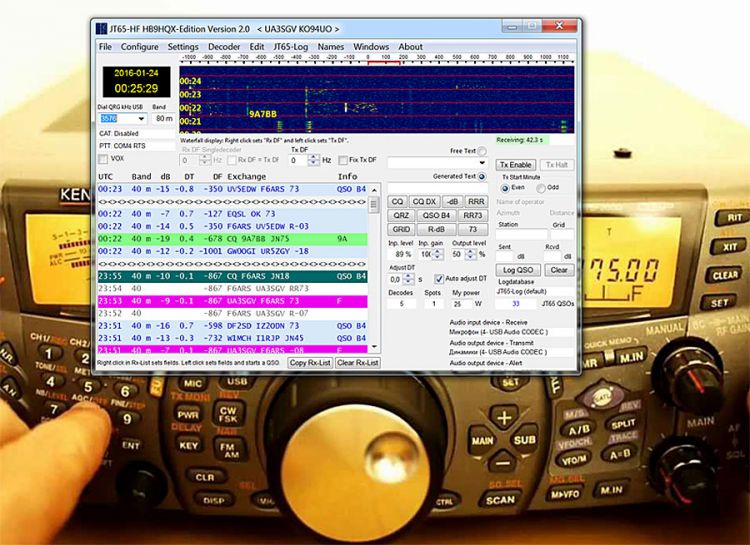Screen dimensions: 750x545
Task: Click the QSO B4 macro button
Action: (436, 215)
